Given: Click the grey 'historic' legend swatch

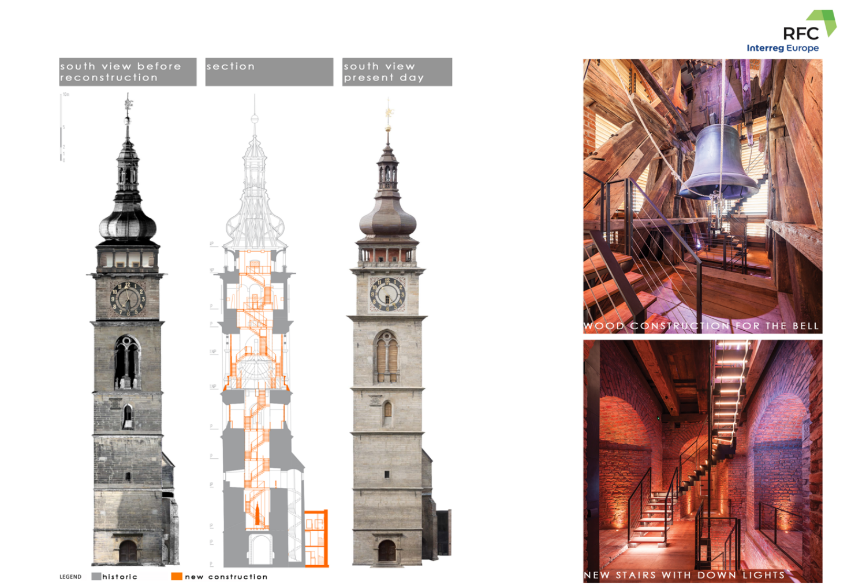Looking at the screenshot, I should point(96,577).
